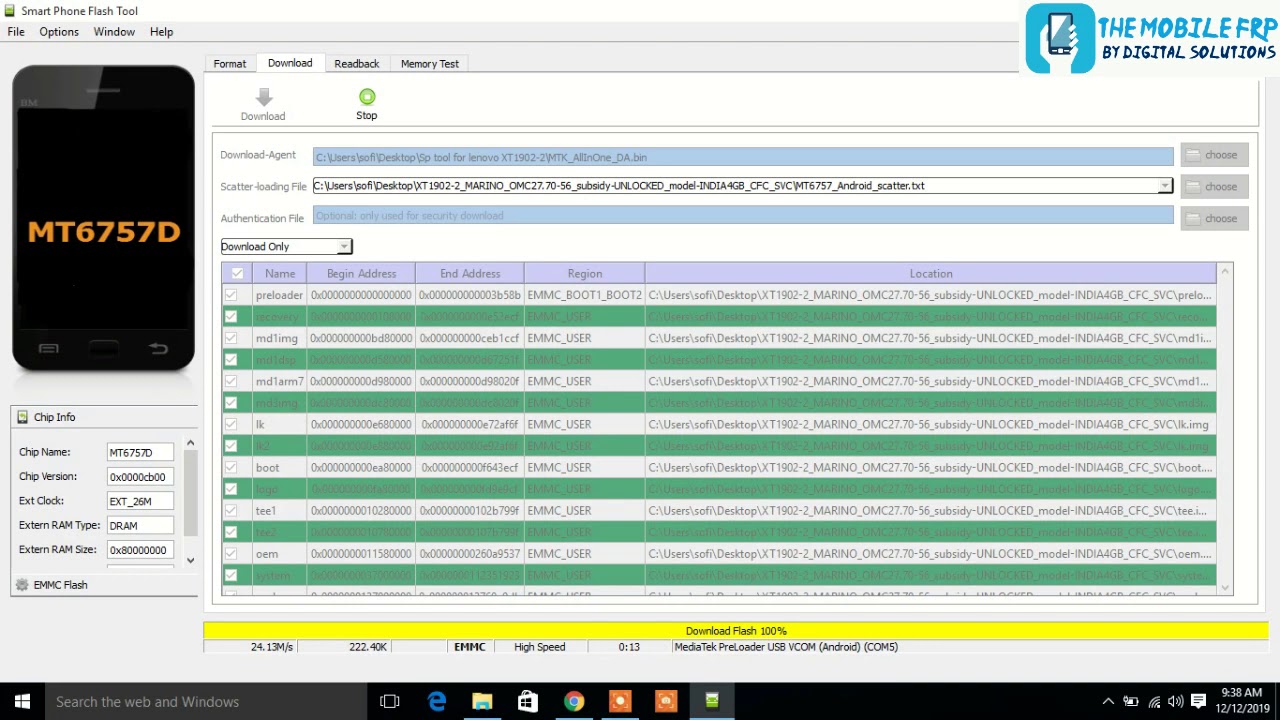Open Windows Start menu
1280x720 pixels.
tap(22, 701)
